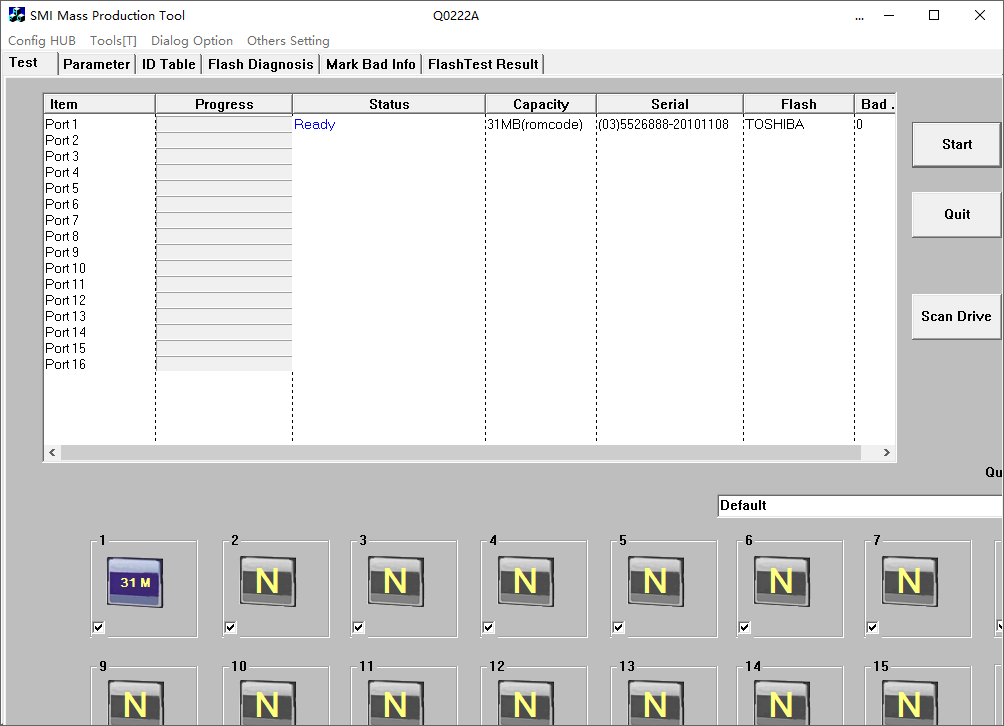
Task: Open the Mark Bad Info tab
Action: pos(370,64)
